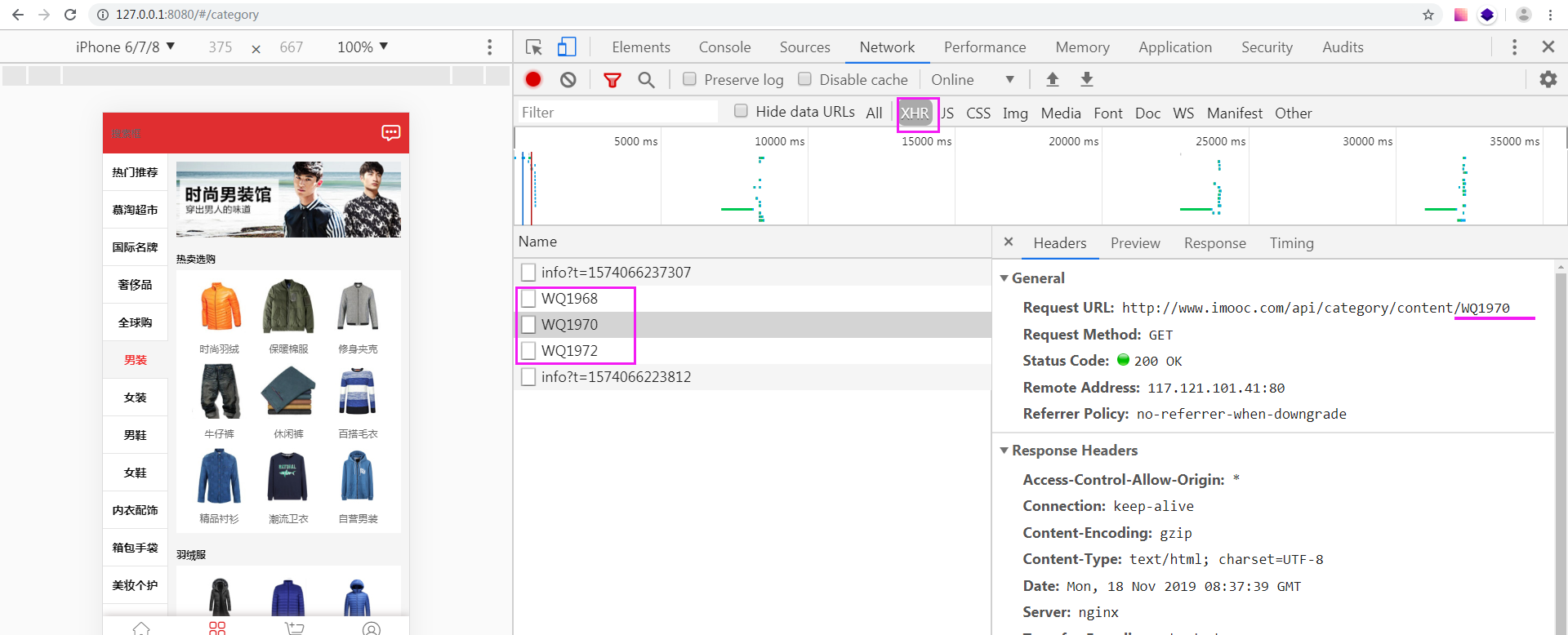Tap the profile icon in the bottom nav
Viewport: 1568px width, 635px height.
tap(372, 628)
